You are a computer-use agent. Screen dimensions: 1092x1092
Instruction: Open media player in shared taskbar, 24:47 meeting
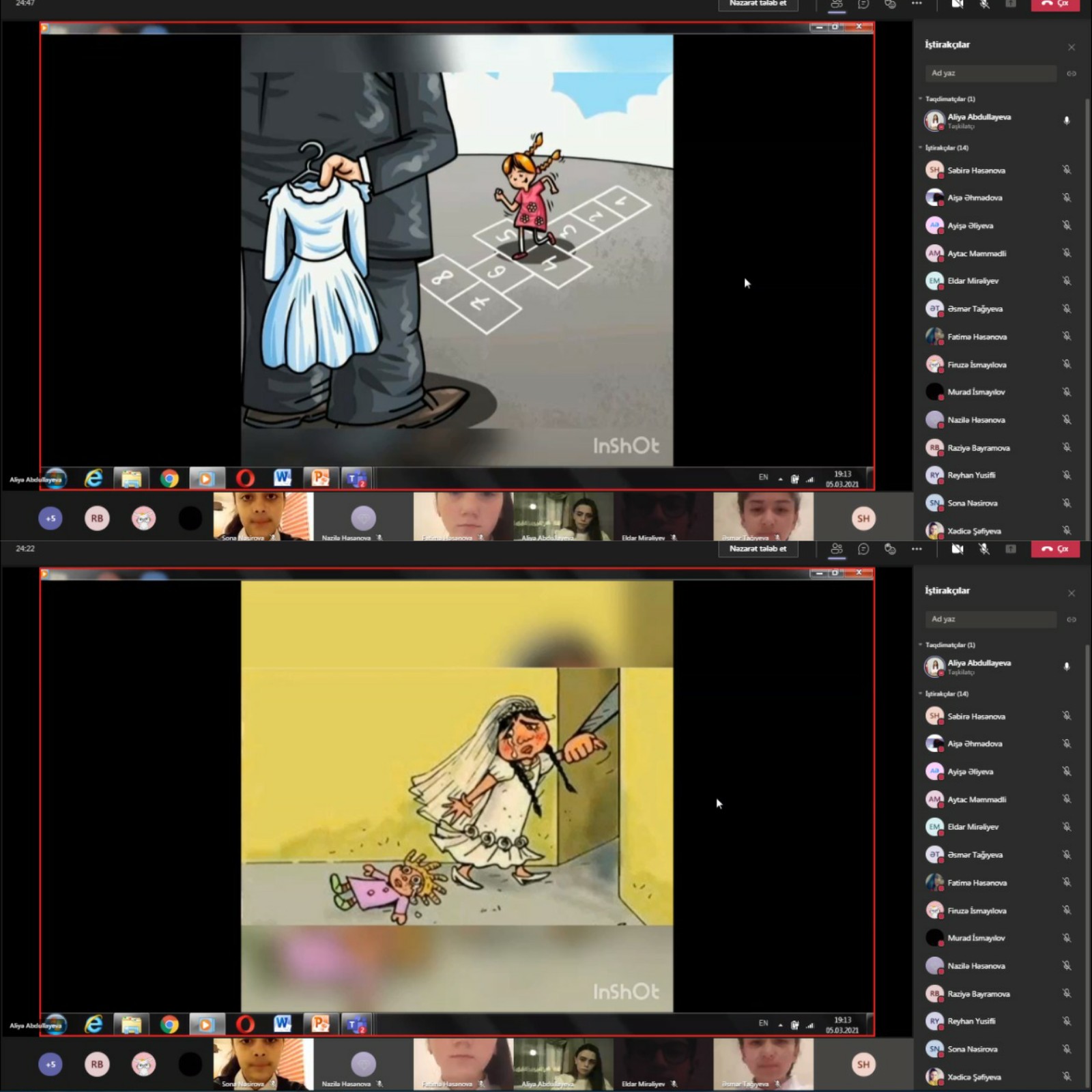pos(207,478)
